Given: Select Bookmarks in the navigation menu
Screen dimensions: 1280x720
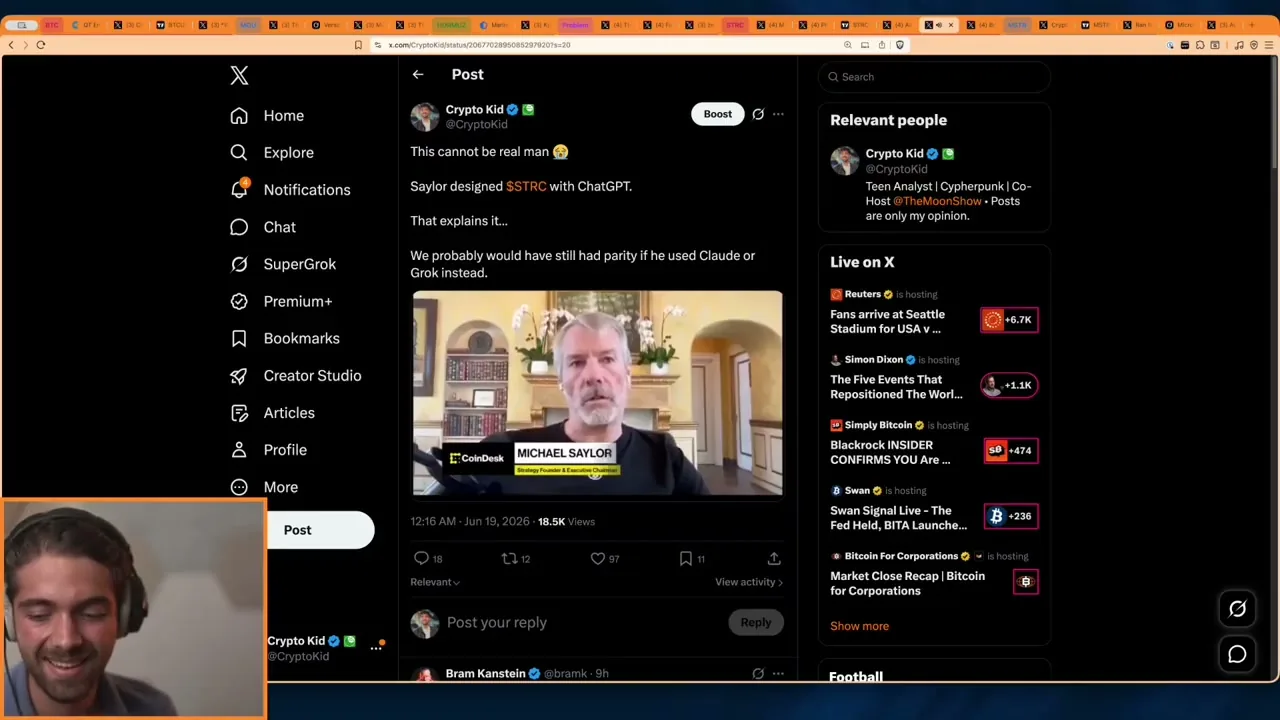Looking at the screenshot, I should click(x=302, y=339).
